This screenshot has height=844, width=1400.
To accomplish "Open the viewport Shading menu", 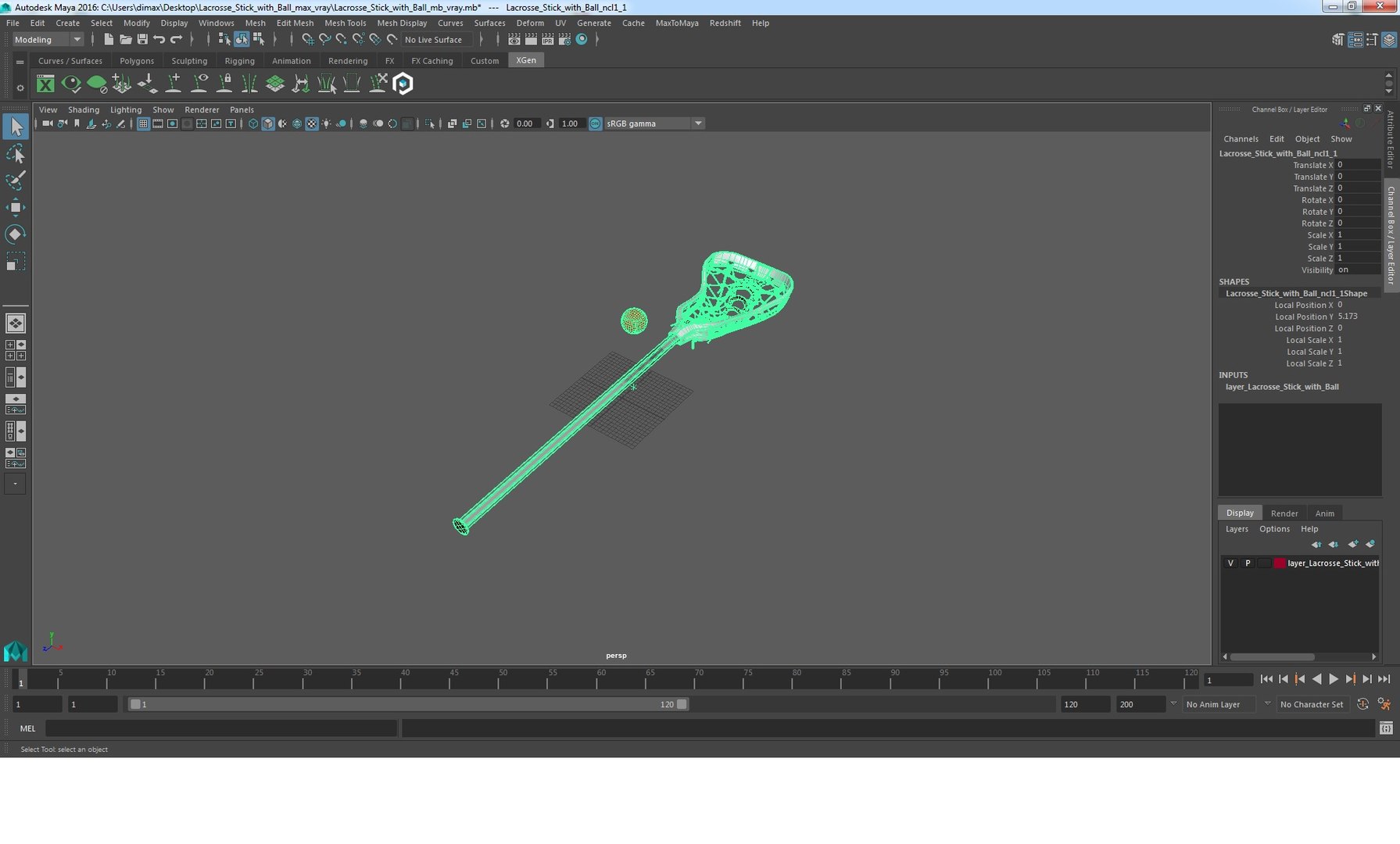I will pyautogui.click(x=84, y=110).
